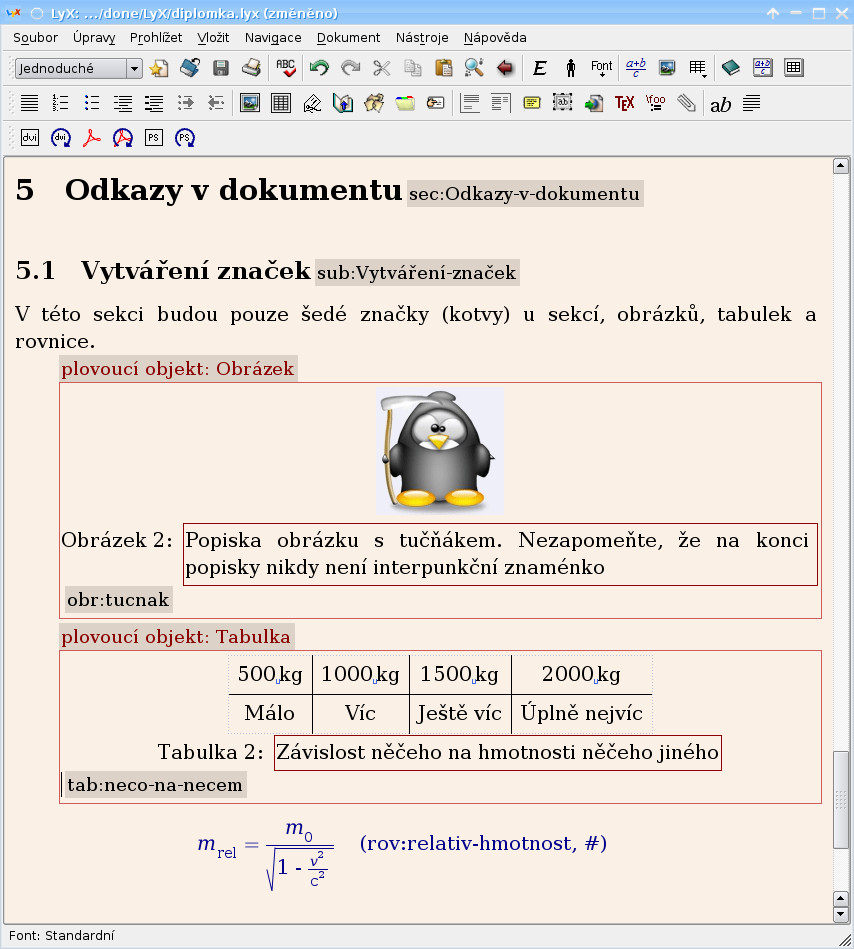Click the window maximize button
Image resolution: width=854 pixels, height=949 pixels.
coord(819,13)
